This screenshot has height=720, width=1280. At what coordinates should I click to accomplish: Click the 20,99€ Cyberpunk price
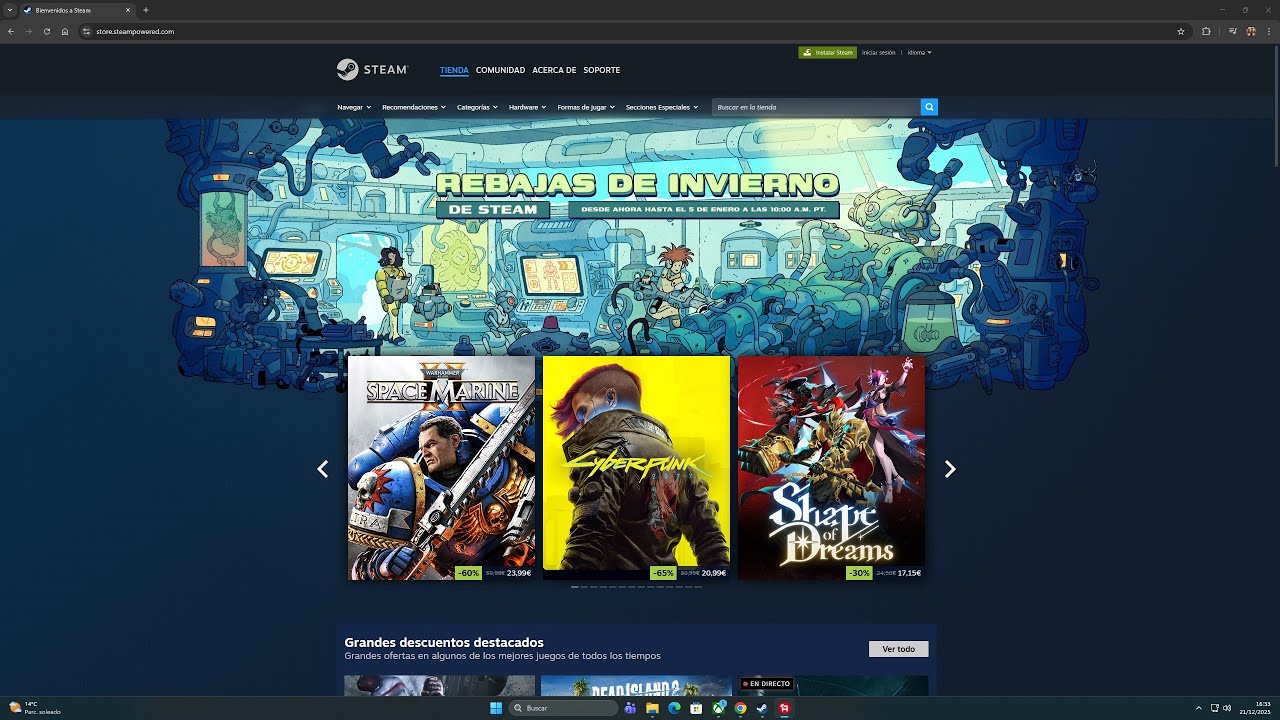[x=713, y=573]
